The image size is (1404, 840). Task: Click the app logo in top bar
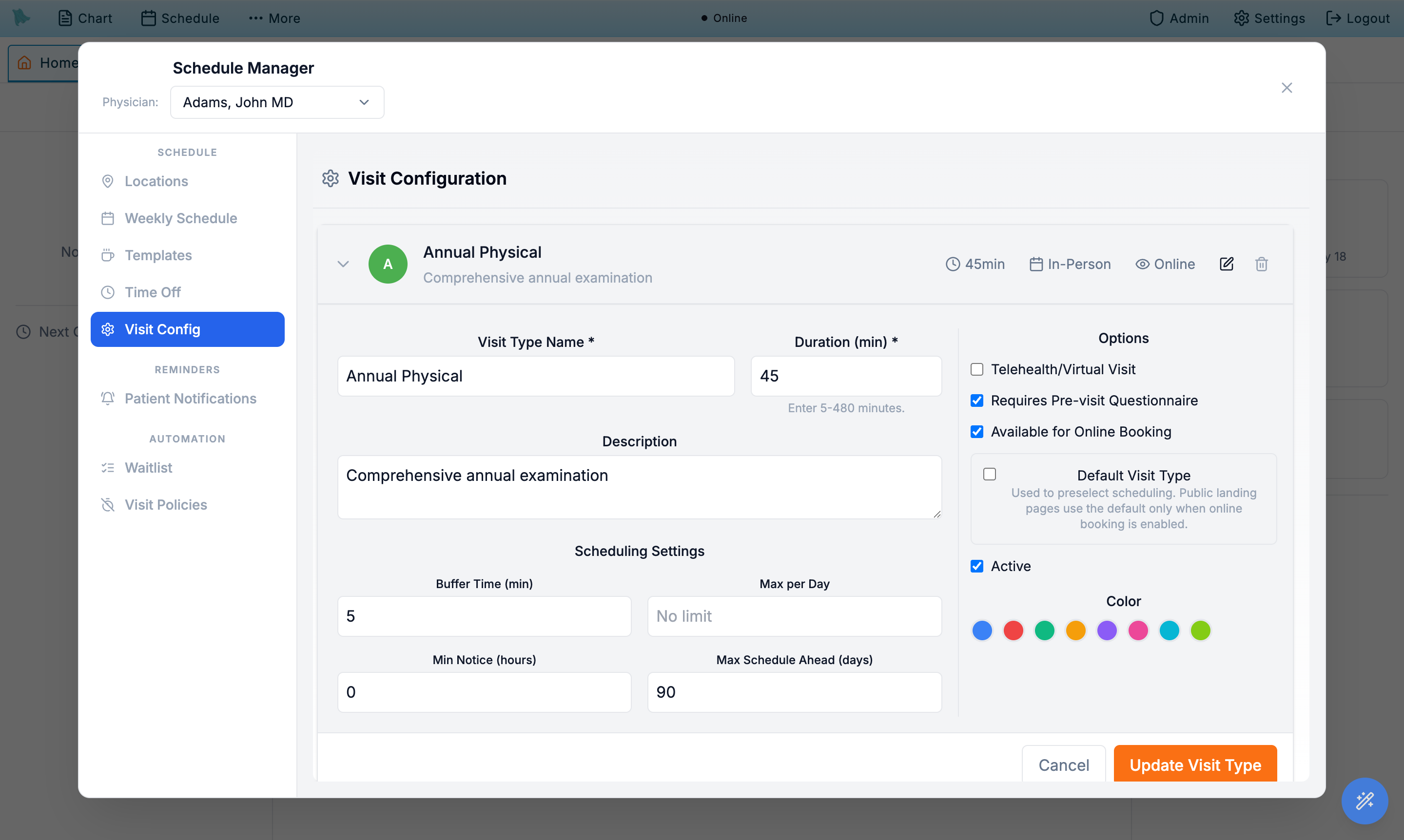(21, 18)
